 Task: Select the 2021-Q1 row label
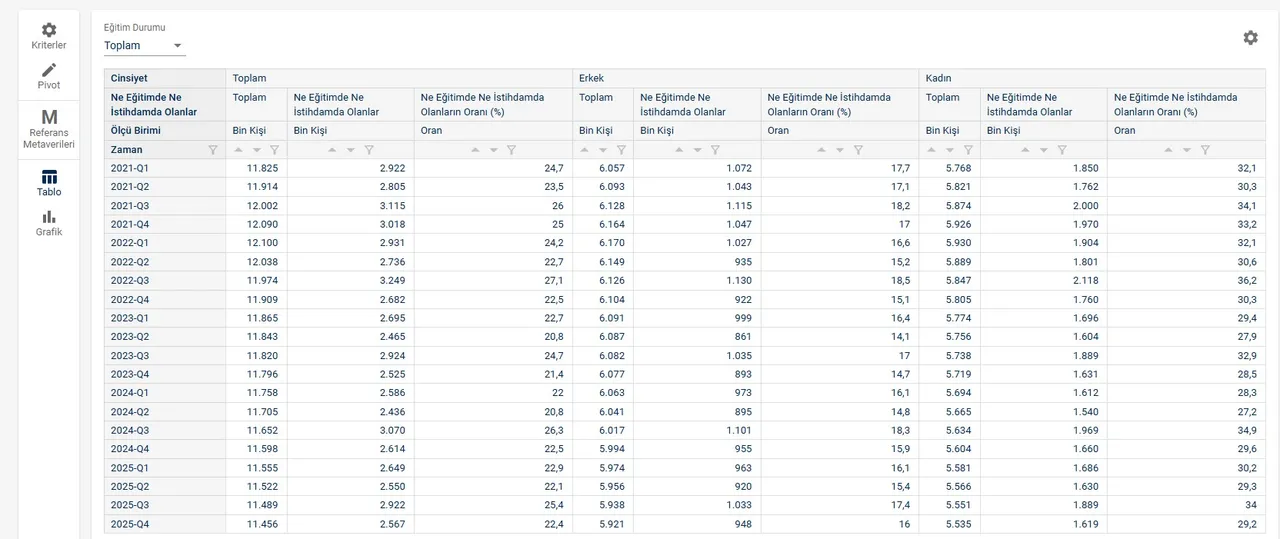(129, 168)
